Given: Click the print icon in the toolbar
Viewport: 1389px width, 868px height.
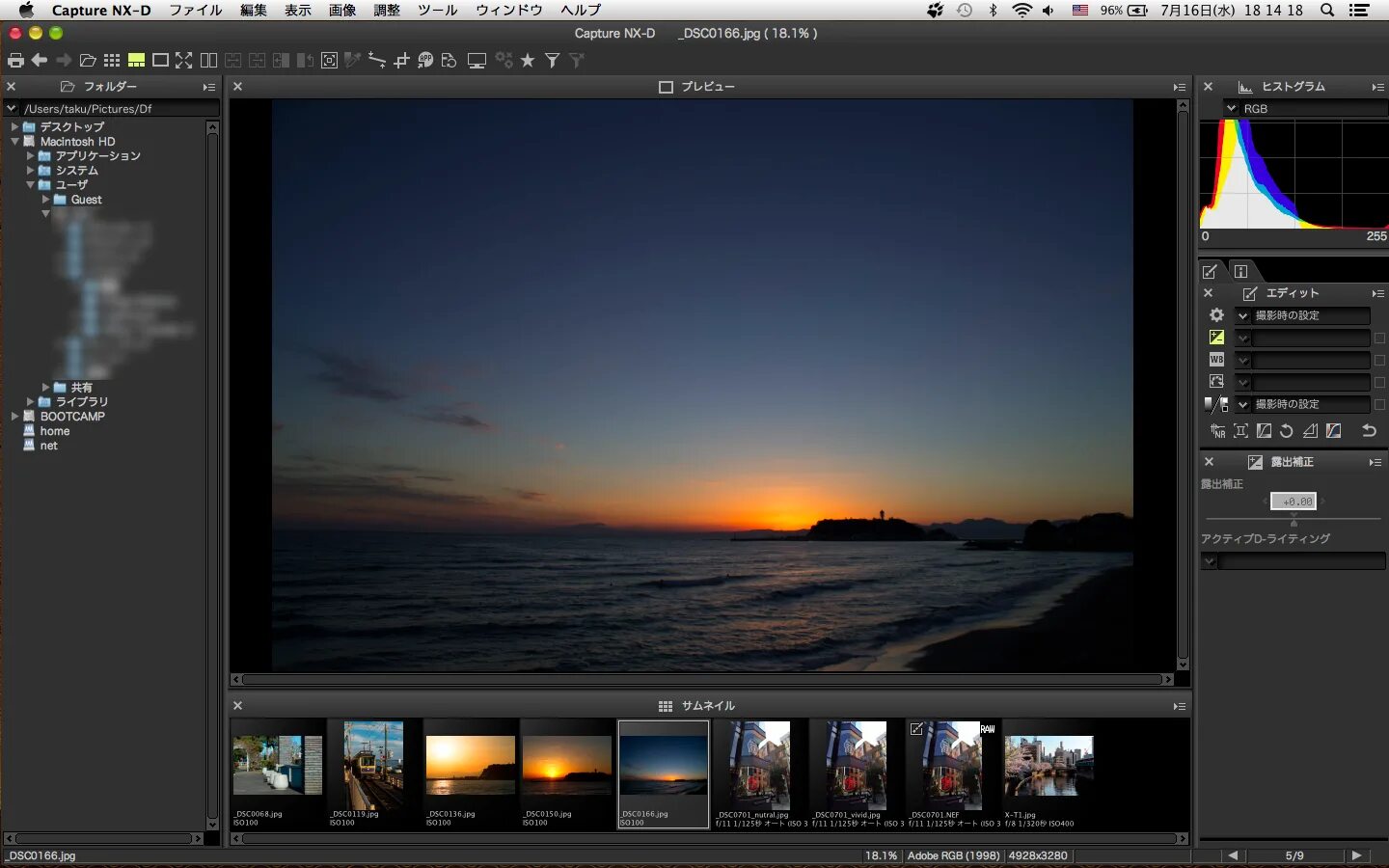Looking at the screenshot, I should 15,61.
